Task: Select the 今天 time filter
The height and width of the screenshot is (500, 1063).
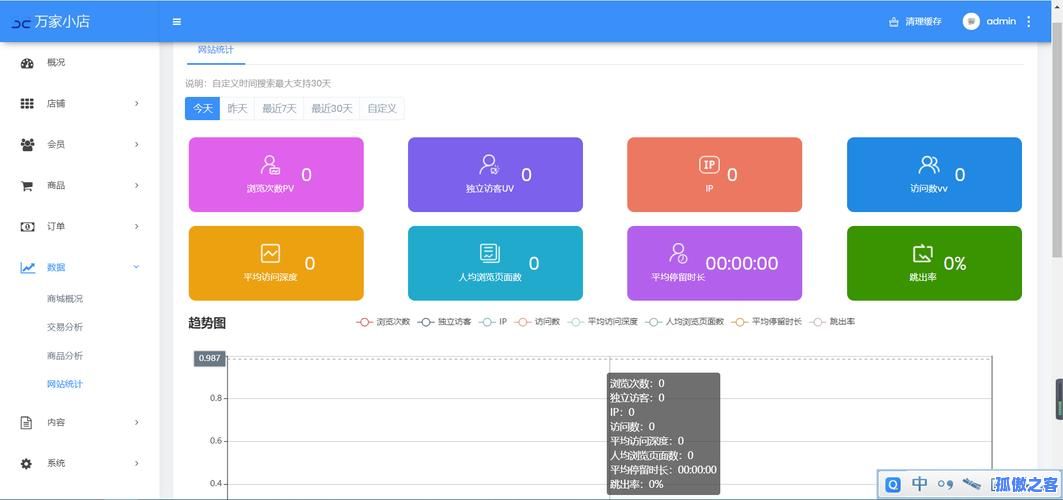Action: point(202,108)
